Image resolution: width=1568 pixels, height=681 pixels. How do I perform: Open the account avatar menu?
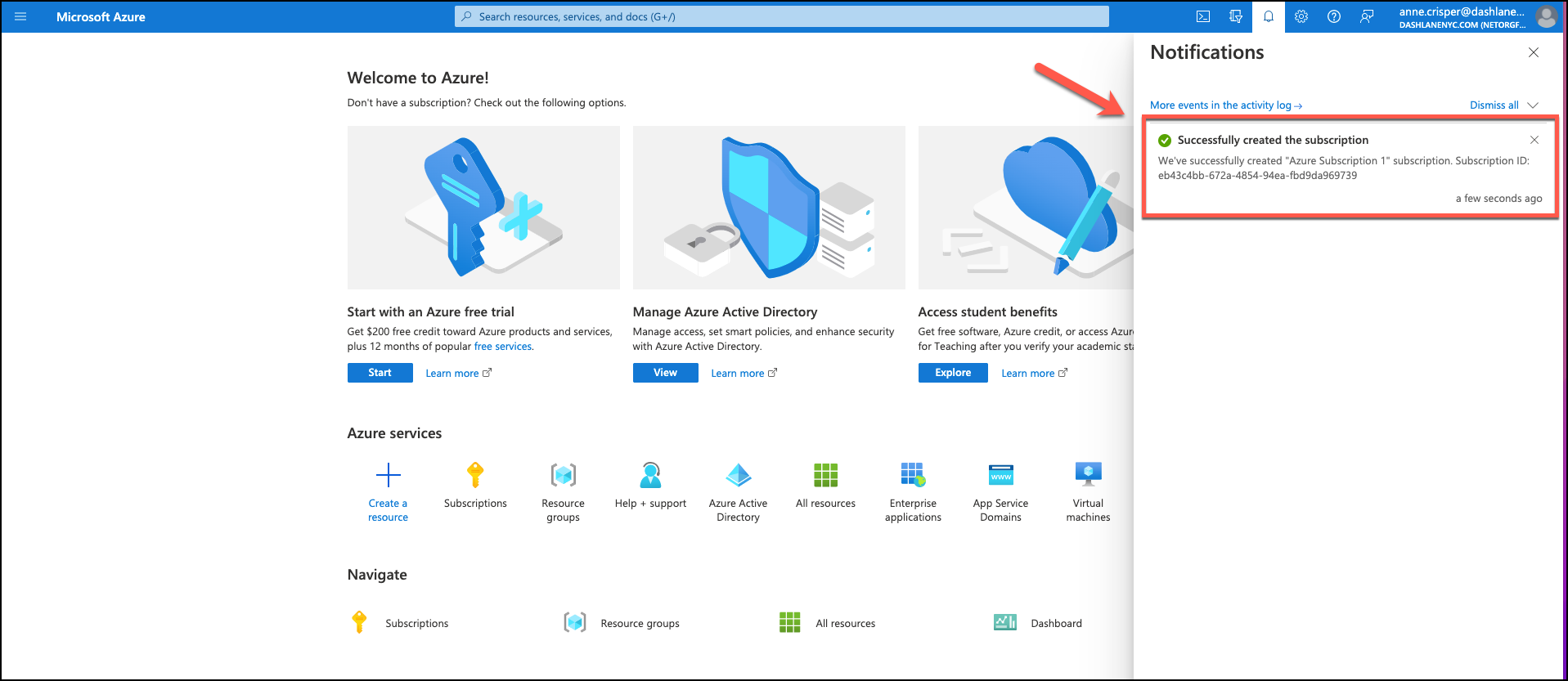(x=1546, y=16)
